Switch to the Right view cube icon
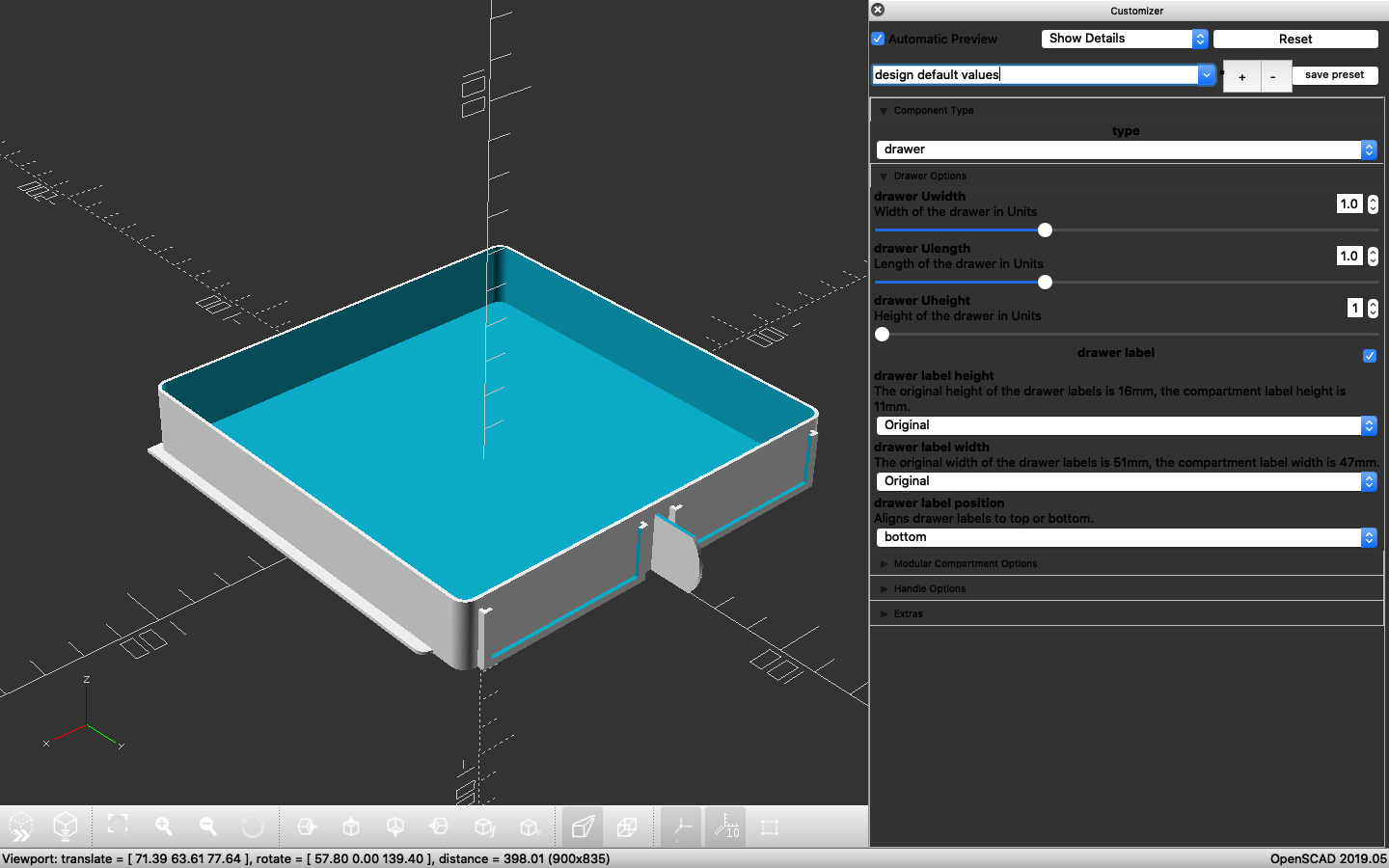This screenshot has height=868, width=1389. coord(307,827)
